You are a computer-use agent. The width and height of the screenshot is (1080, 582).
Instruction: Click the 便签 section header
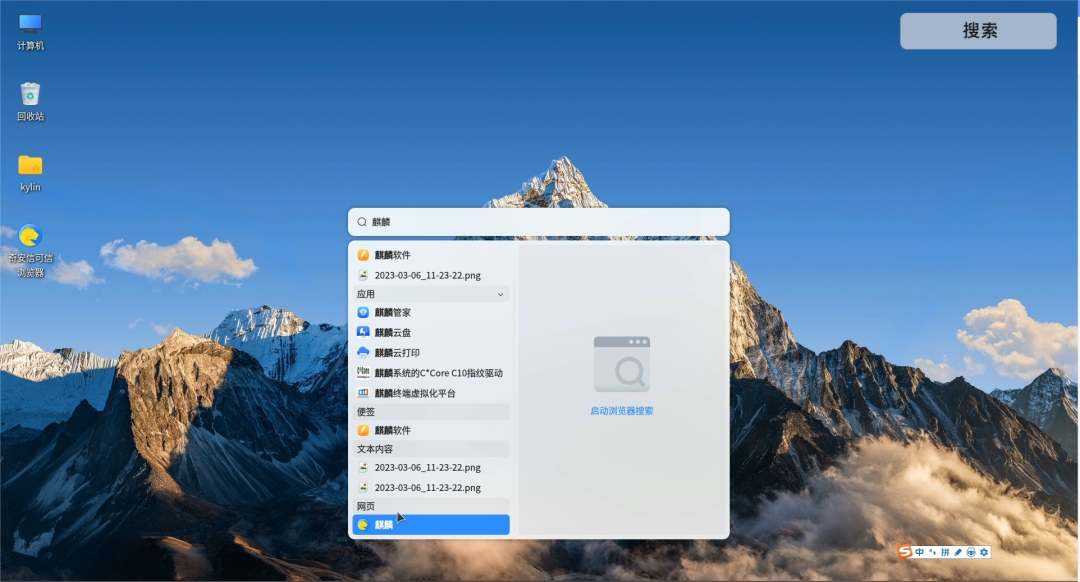click(431, 412)
